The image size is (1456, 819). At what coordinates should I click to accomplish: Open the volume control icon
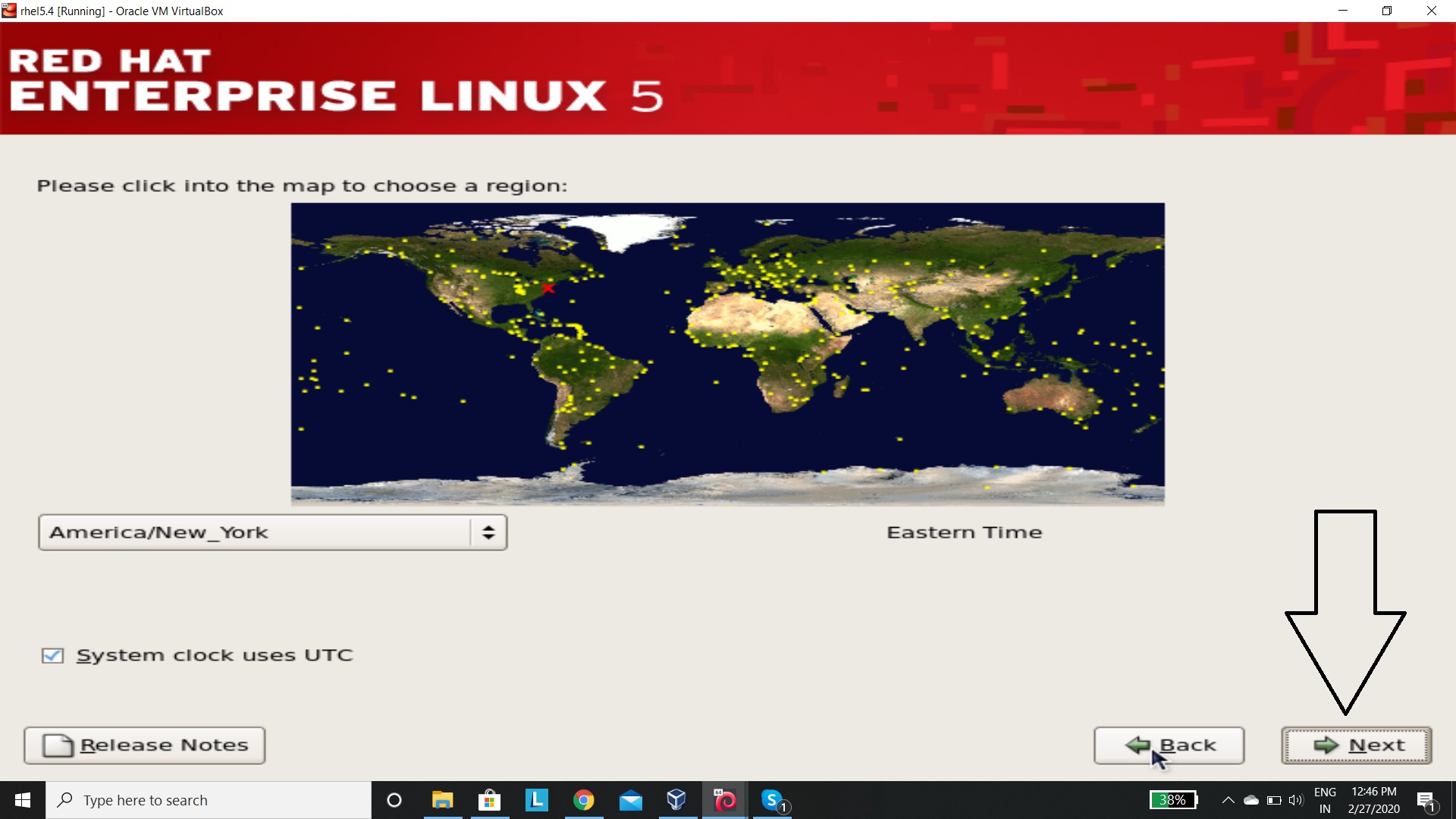[1295, 800]
